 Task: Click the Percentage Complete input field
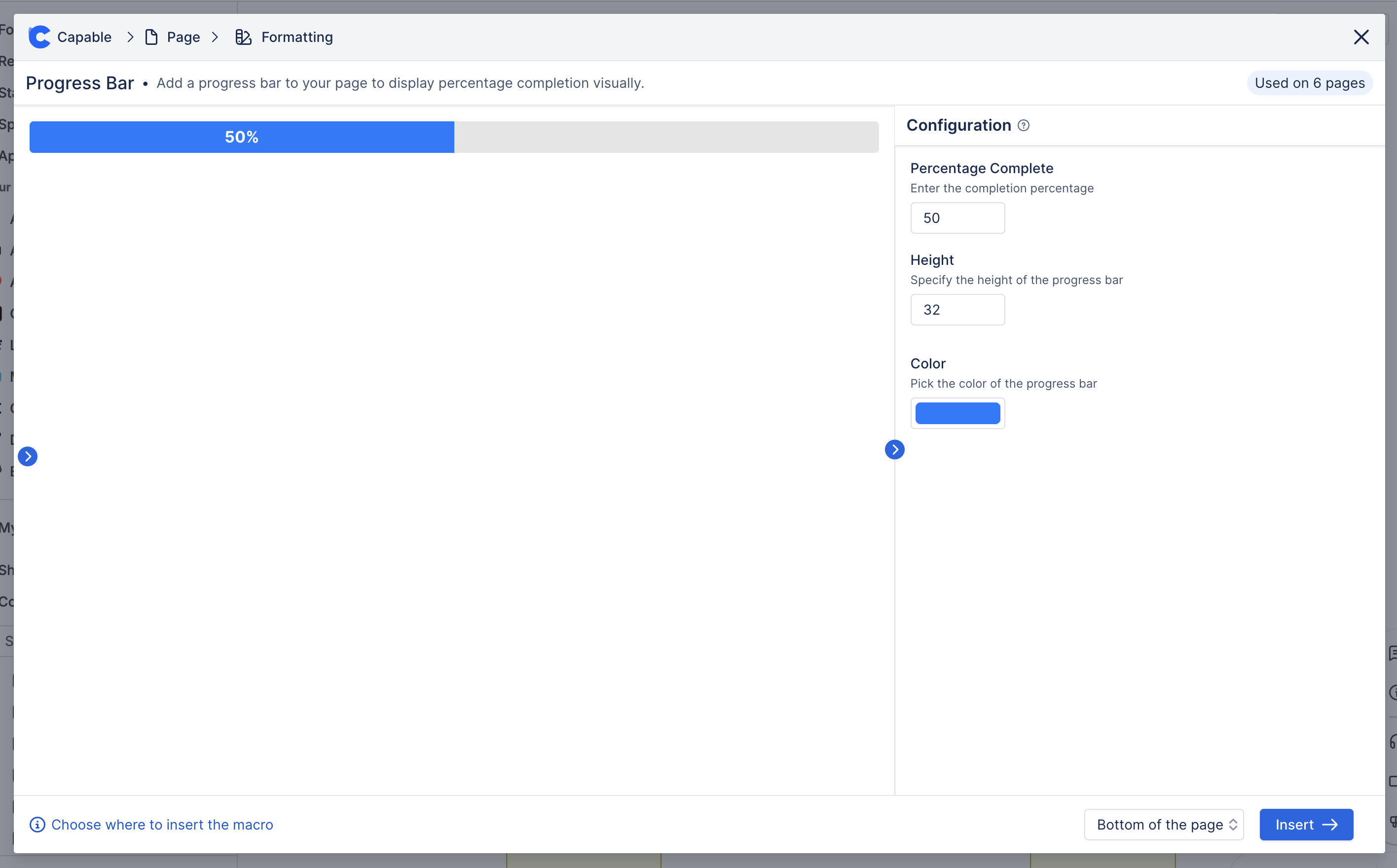coord(957,218)
